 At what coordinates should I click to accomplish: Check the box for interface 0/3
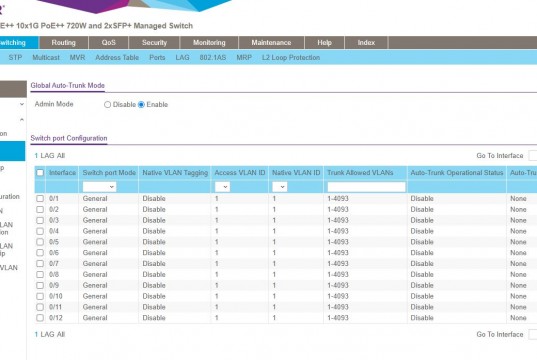[40, 220]
